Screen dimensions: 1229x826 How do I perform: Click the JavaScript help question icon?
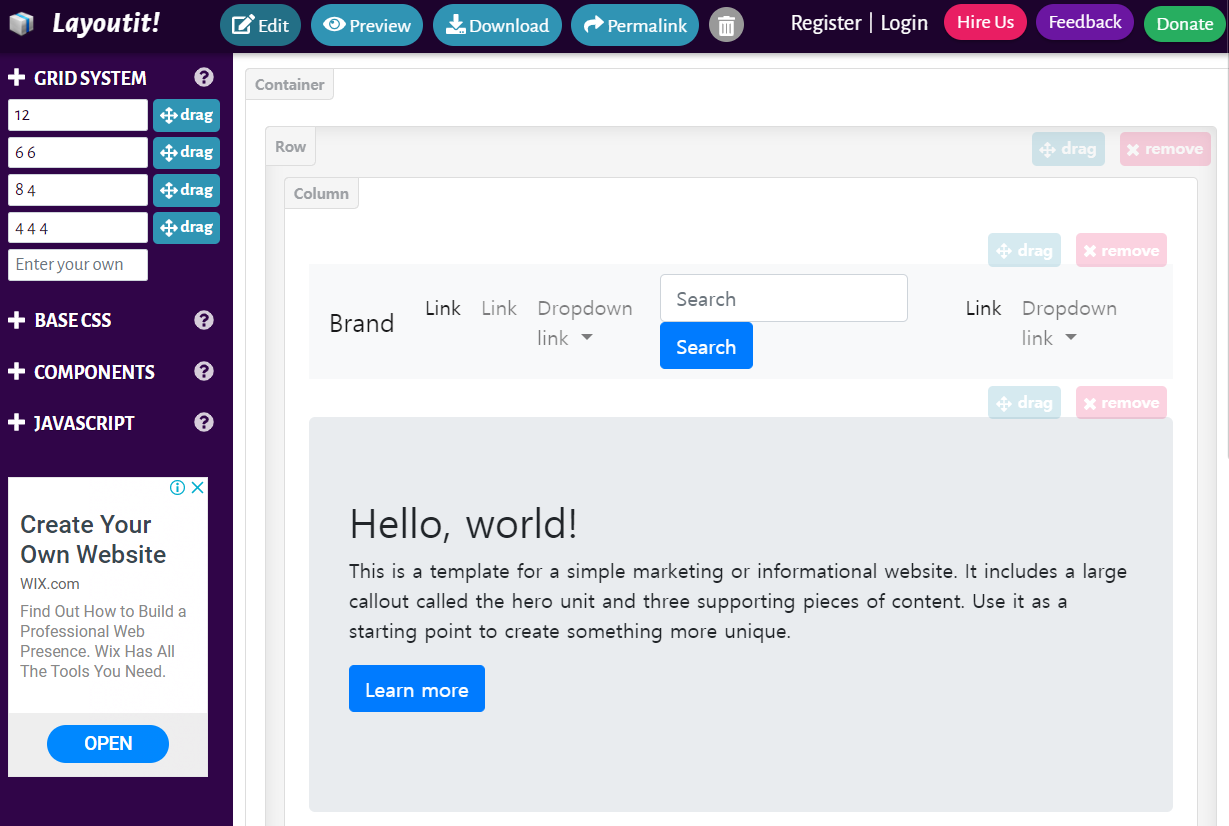204,422
